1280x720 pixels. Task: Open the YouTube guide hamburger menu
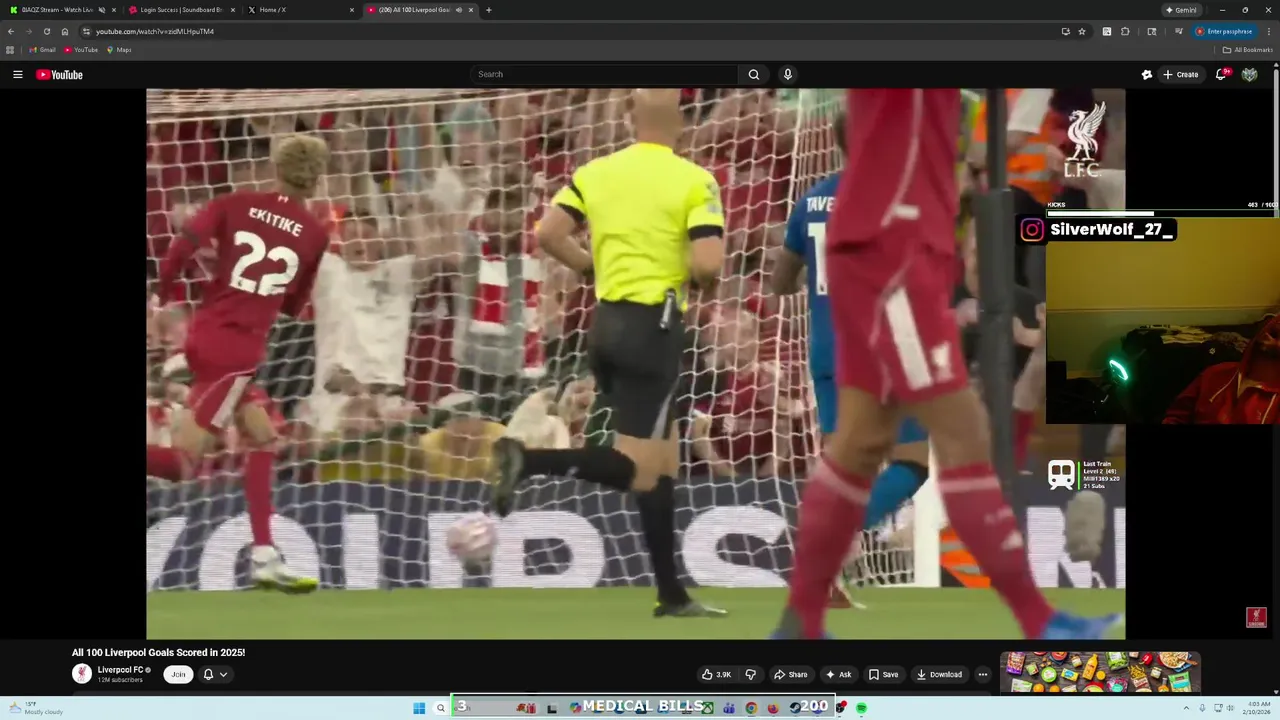point(17,75)
